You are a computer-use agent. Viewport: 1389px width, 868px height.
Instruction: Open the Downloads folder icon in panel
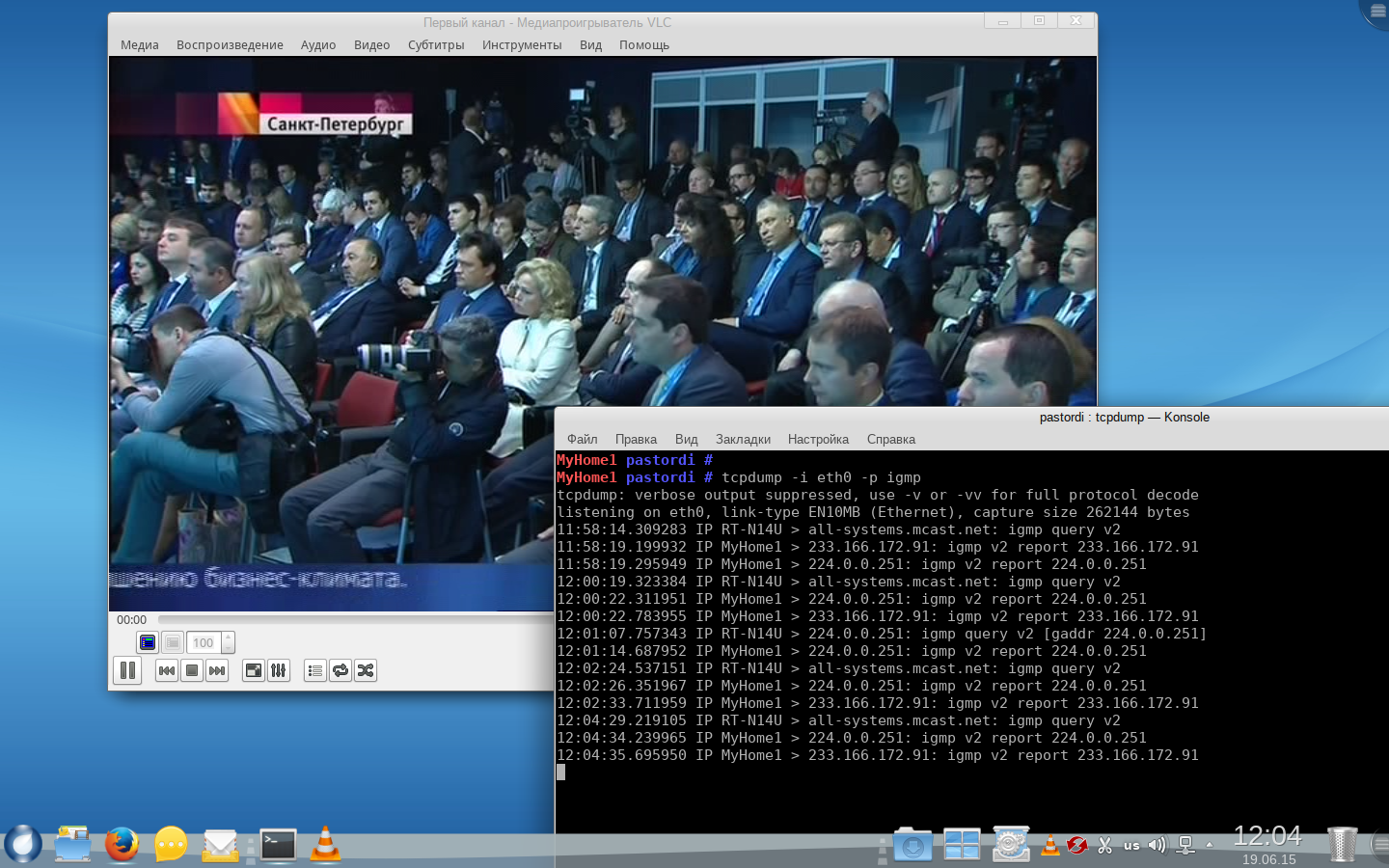tap(912, 844)
